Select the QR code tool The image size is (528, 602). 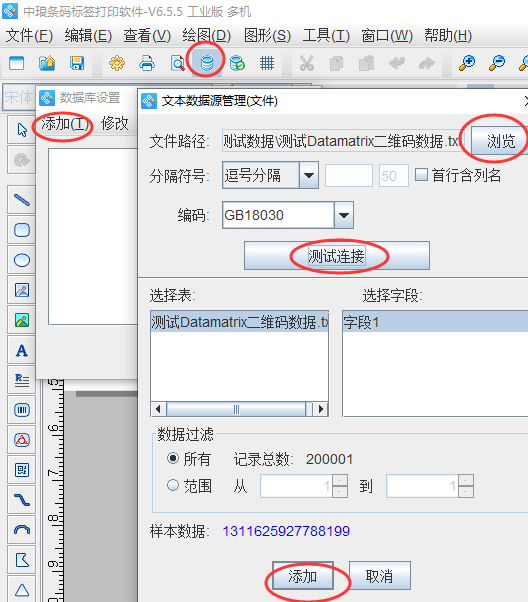(x=22, y=470)
